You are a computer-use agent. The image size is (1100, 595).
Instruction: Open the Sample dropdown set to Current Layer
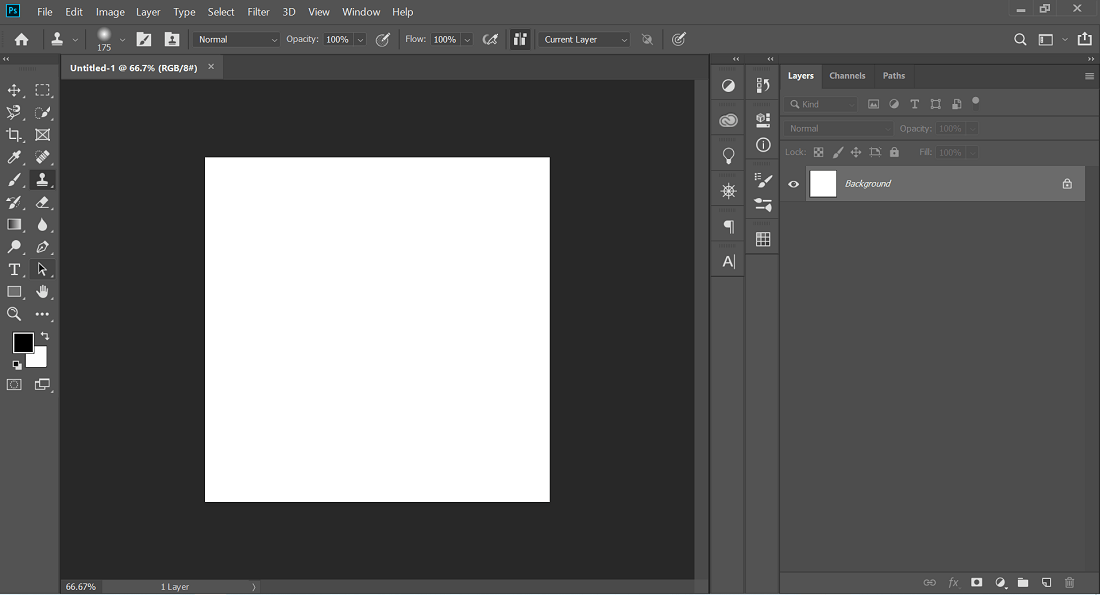[x=583, y=39]
